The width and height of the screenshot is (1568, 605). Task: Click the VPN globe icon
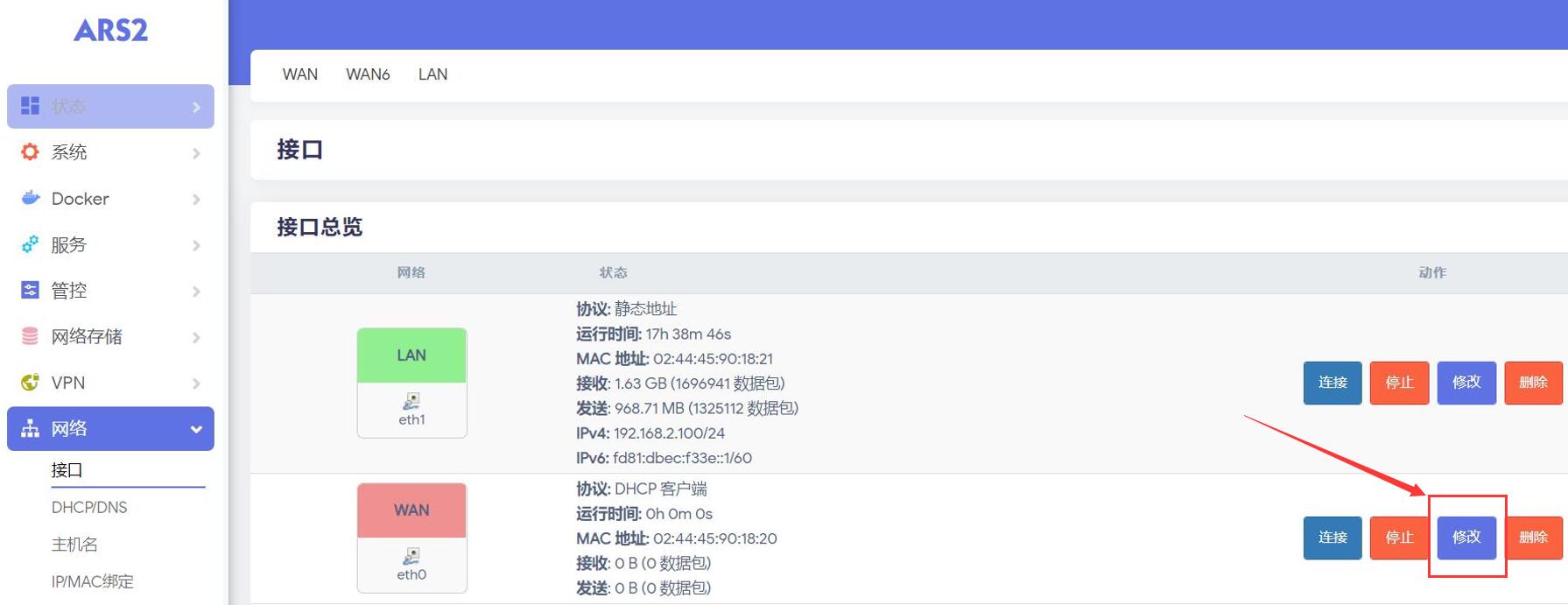point(30,383)
